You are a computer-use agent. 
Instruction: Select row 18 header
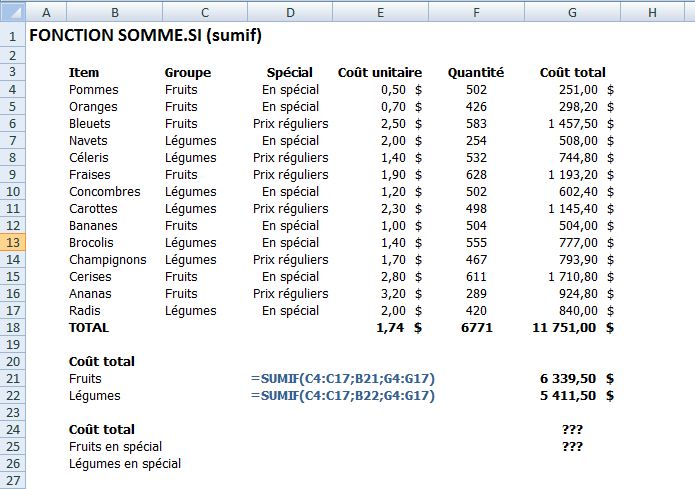[12, 328]
